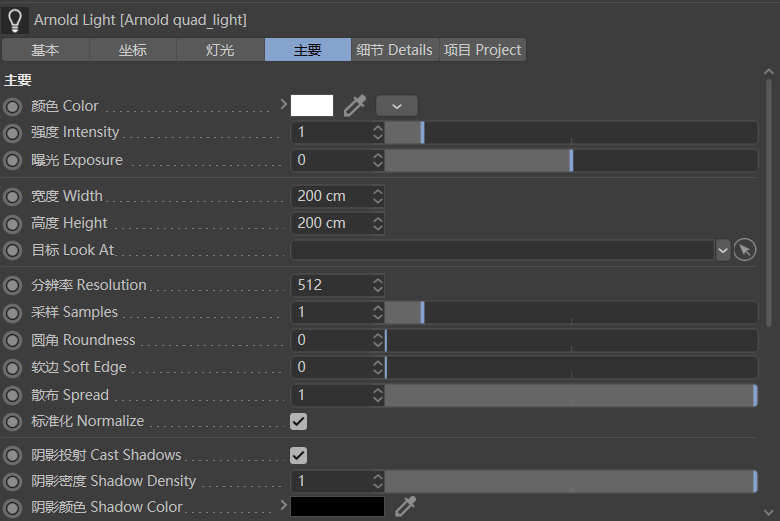Uncheck the Cast Shadows checkbox
The image size is (780, 521).
tap(298, 455)
